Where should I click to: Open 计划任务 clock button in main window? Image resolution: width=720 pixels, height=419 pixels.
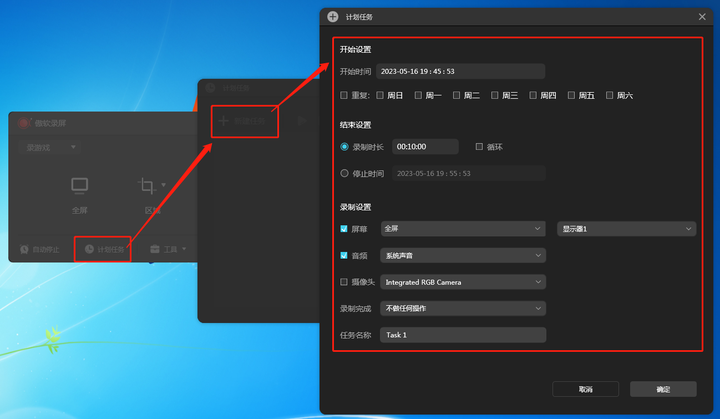tap(104, 249)
